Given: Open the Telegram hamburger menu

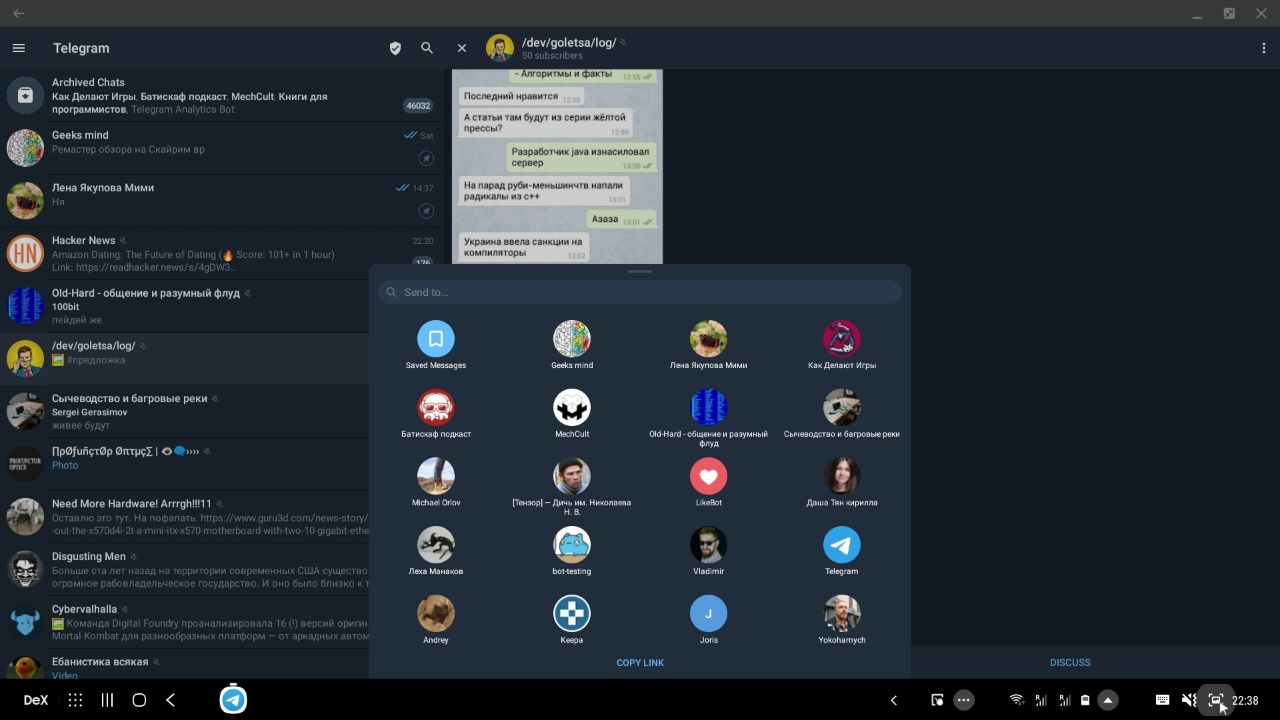Looking at the screenshot, I should point(18,48).
